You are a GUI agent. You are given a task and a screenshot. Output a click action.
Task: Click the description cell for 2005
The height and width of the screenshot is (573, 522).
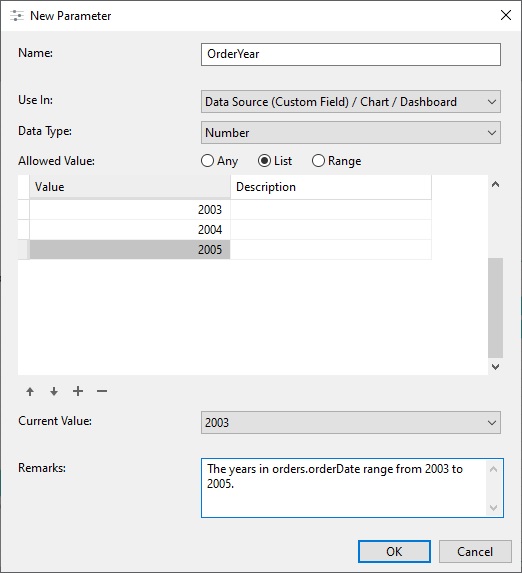[x=331, y=250]
